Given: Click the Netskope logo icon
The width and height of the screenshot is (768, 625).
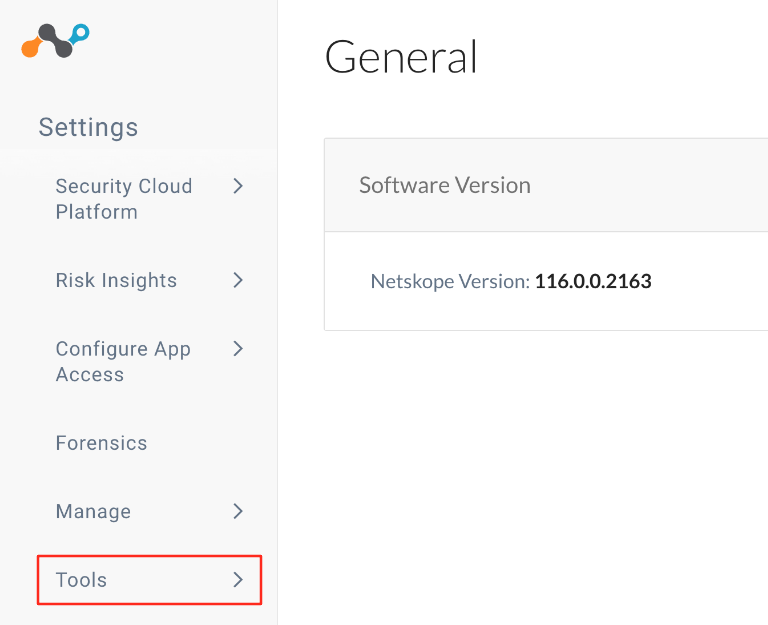Looking at the screenshot, I should coord(55,40).
